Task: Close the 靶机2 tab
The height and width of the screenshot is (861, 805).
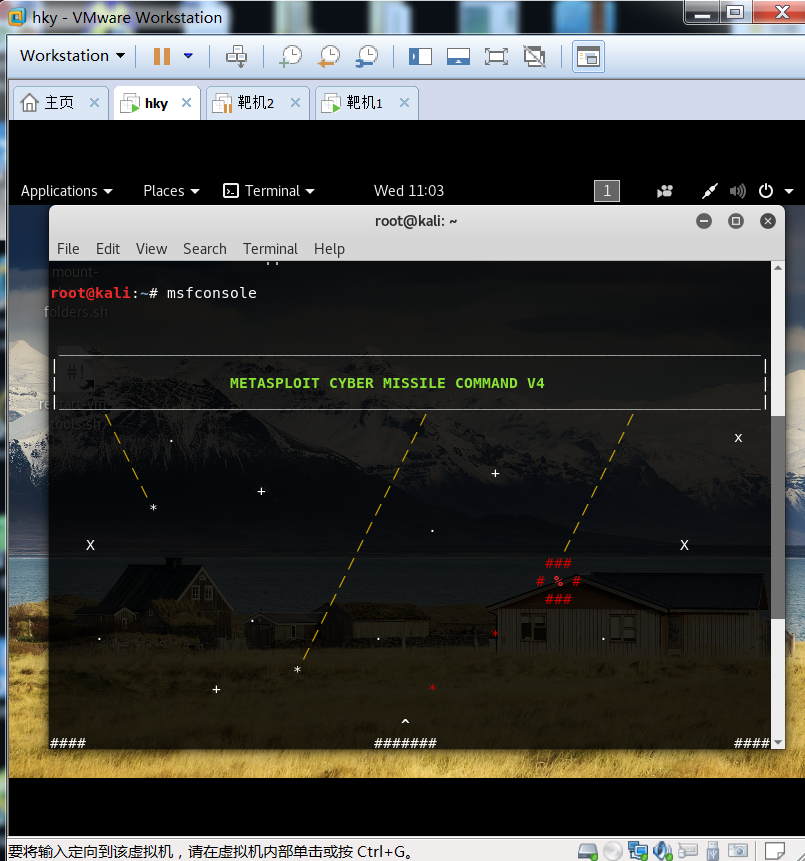Action: click(x=295, y=103)
